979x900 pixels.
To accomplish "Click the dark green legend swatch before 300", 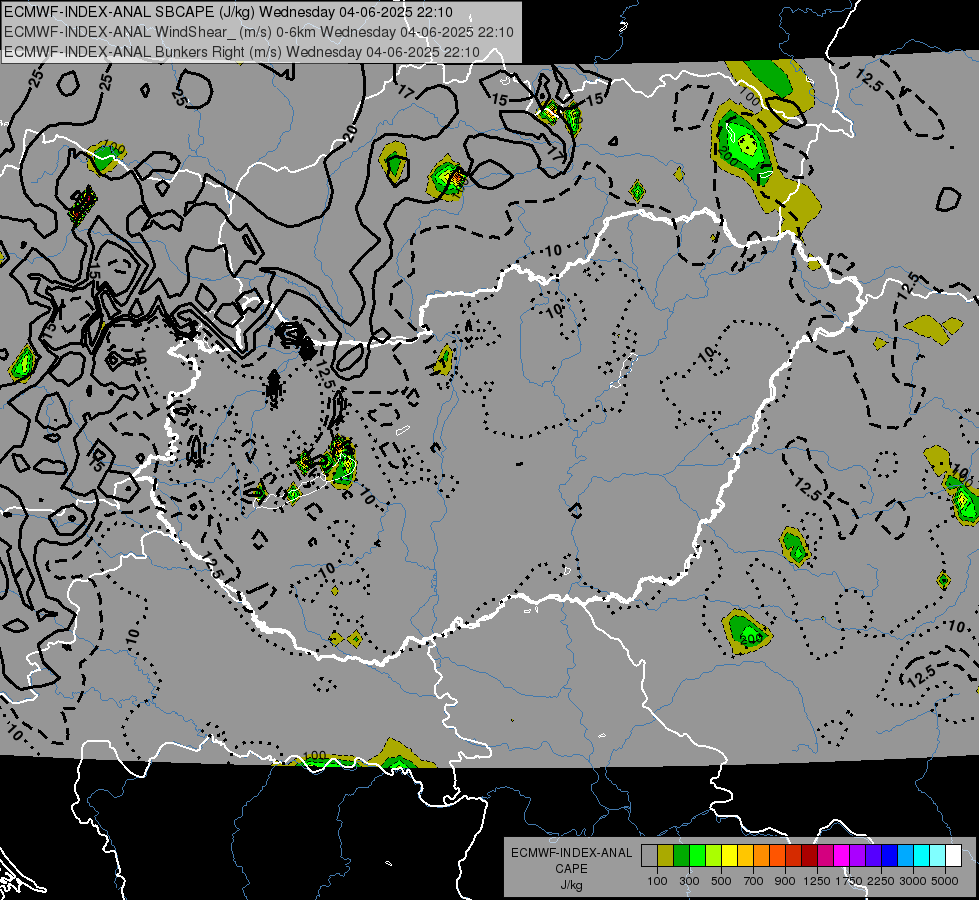I will point(681,856).
